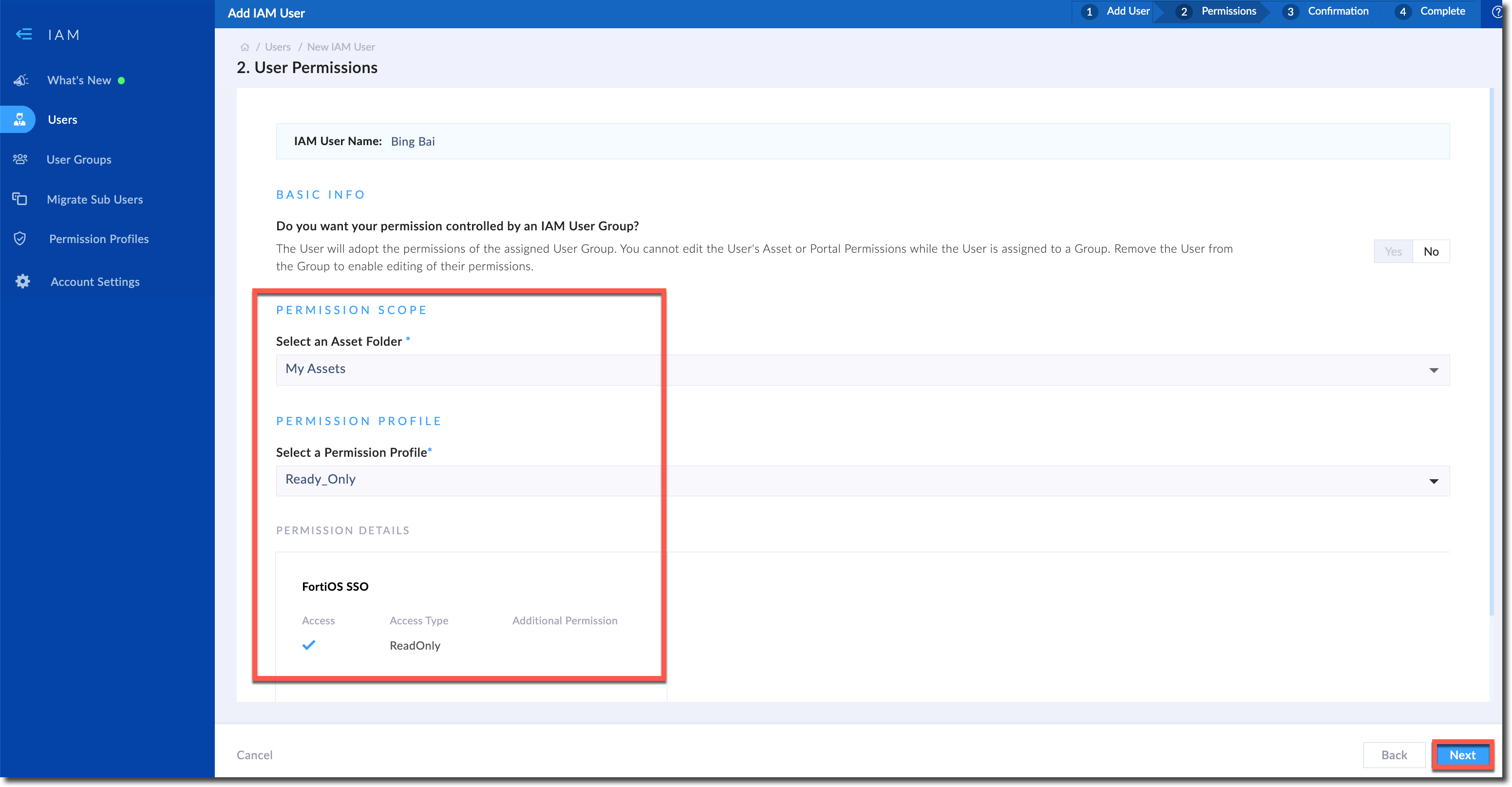1512x787 pixels.
Task: Click the Permission Profiles shield icon
Action: coord(20,239)
